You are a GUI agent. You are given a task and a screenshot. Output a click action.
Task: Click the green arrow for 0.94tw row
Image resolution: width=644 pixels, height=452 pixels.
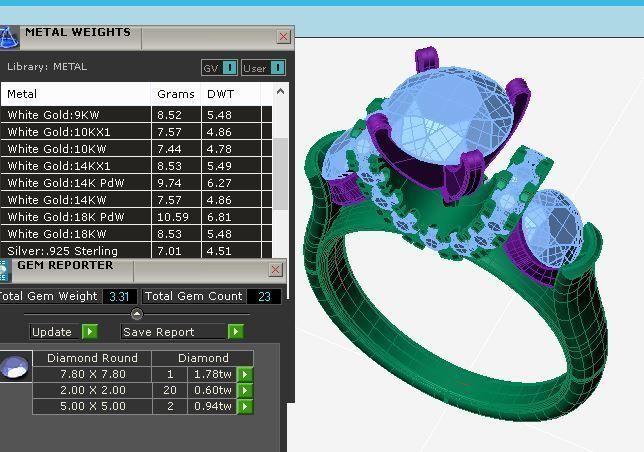[x=245, y=406]
